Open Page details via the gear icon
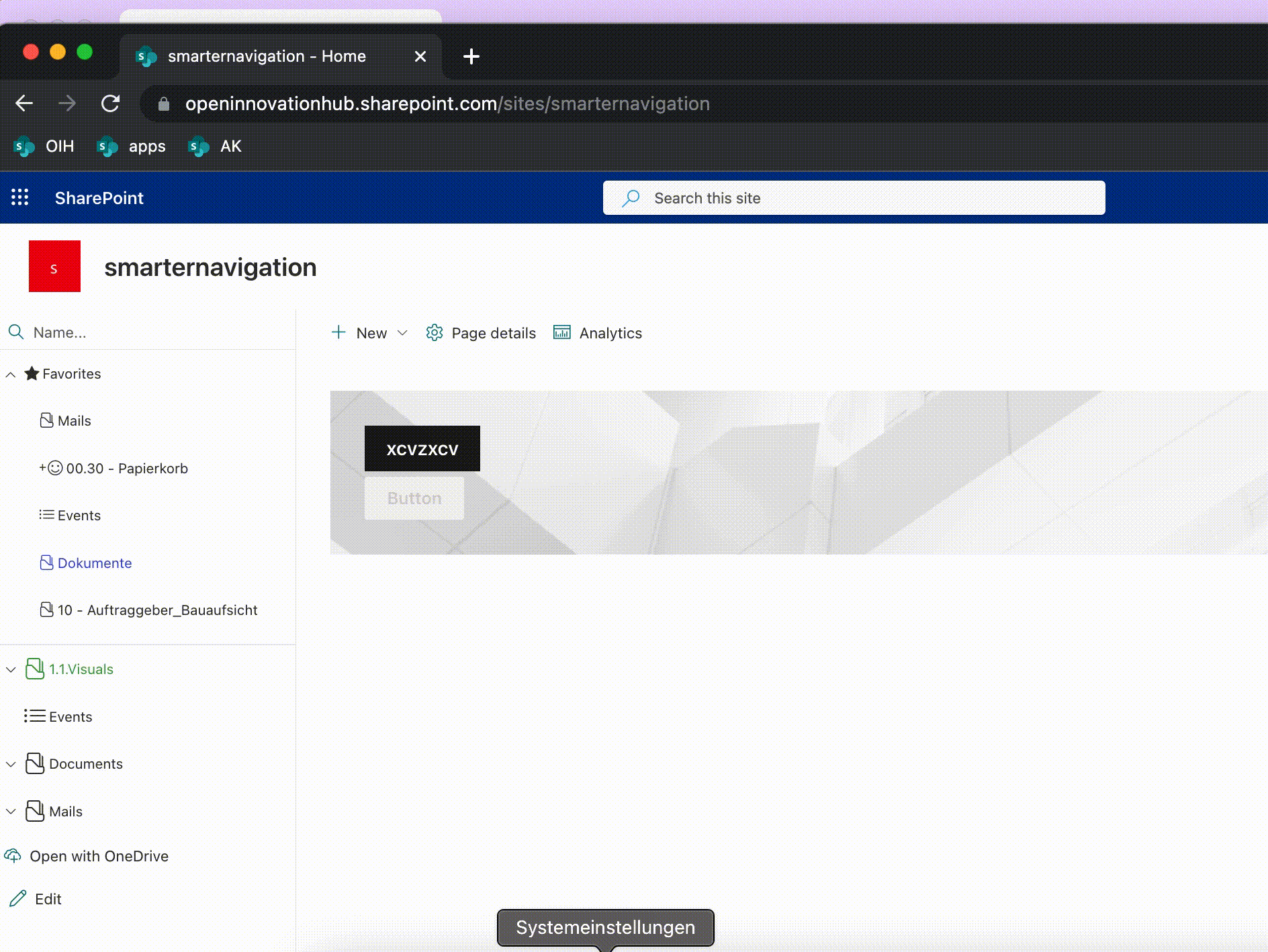Image resolution: width=1268 pixels, height=952 pixels. (435, 332)
